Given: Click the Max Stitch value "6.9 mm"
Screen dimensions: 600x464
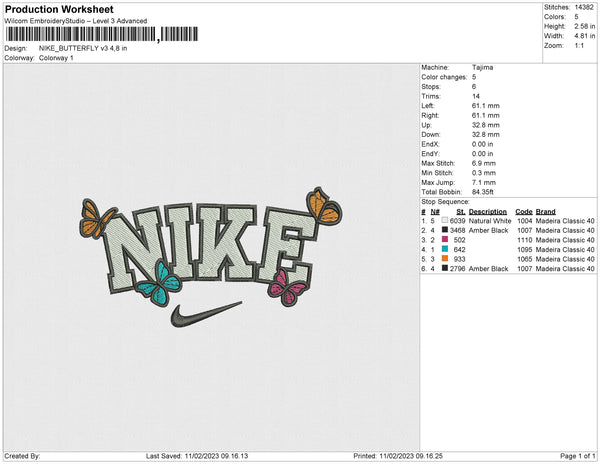Looking at the screenshot, I should (484, 163).
